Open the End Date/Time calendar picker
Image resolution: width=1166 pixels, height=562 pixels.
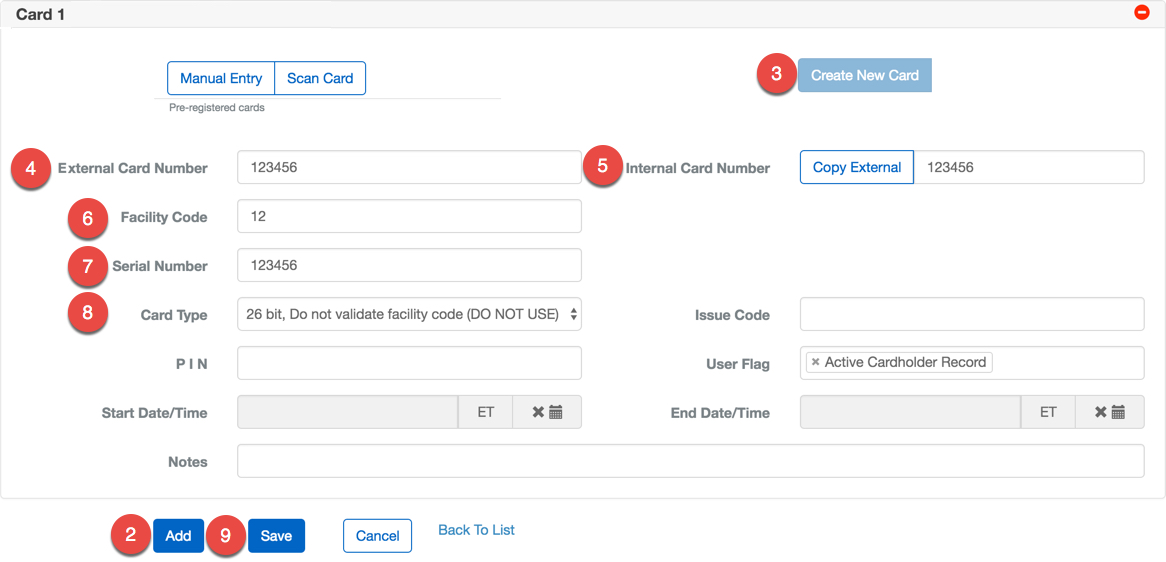click(1119, 412)
